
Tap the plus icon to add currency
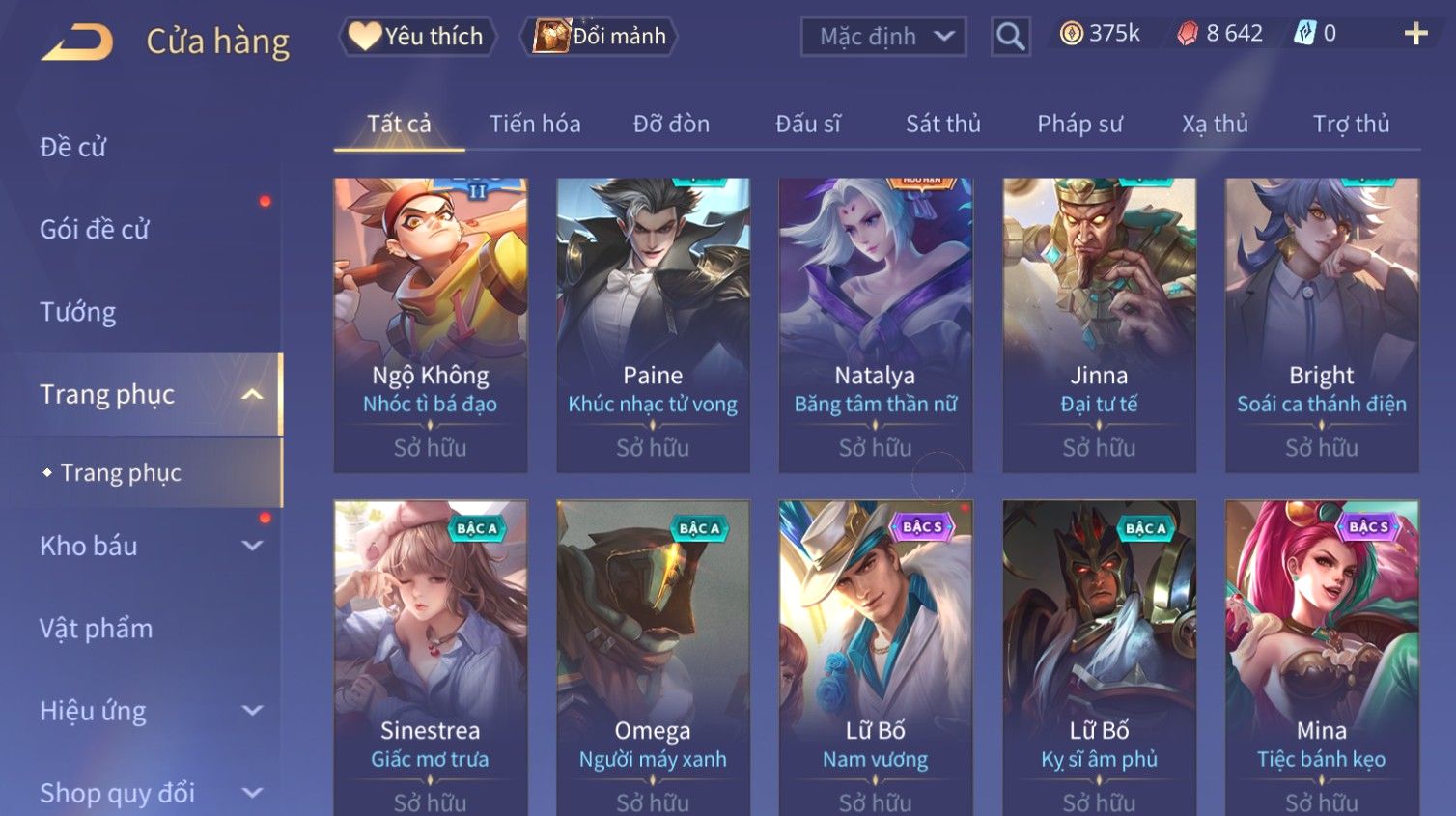[x=1415, y=34]
